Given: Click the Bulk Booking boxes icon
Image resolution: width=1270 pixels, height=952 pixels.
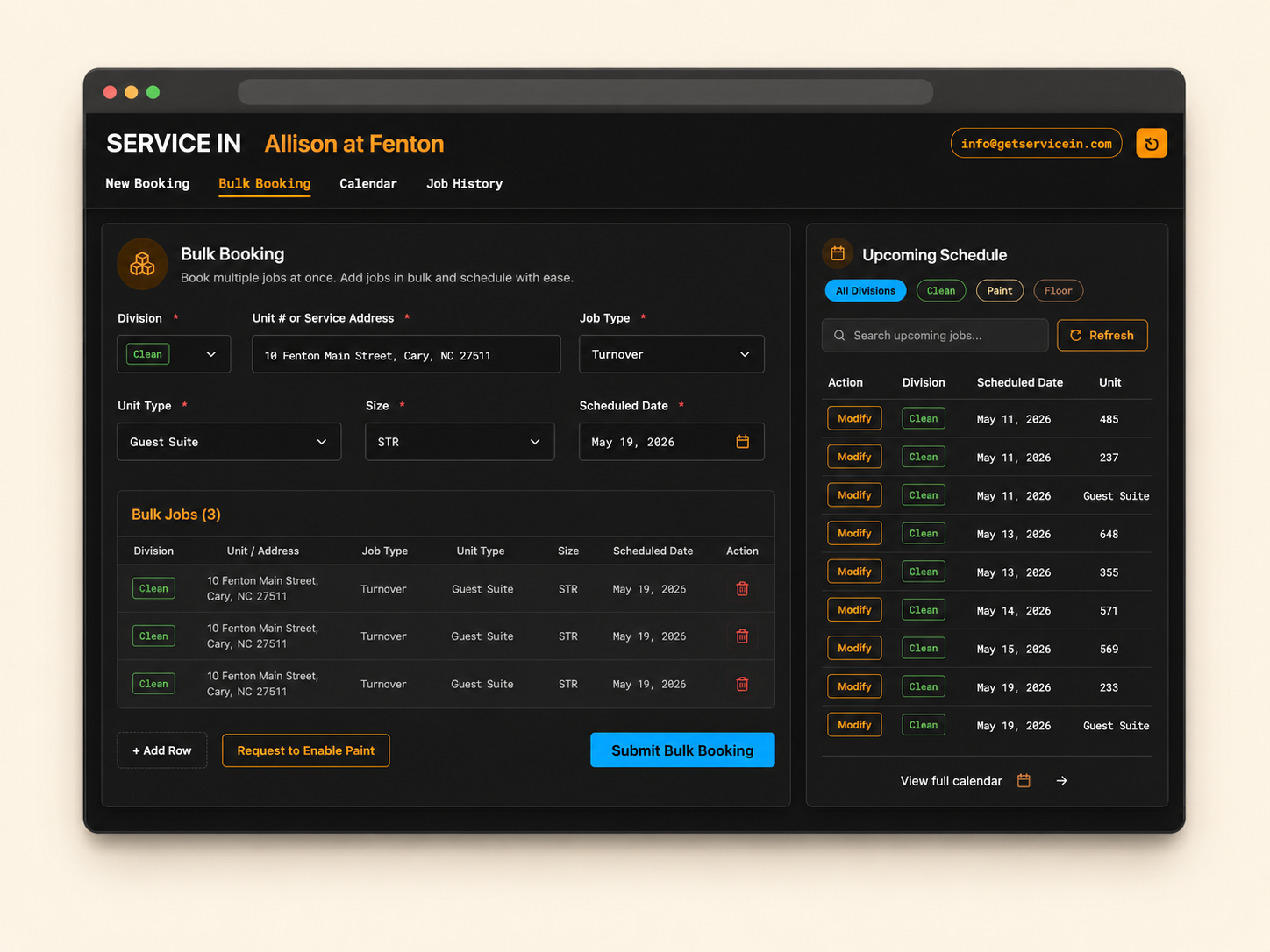Looking at the screenshot, I should 142,263.
